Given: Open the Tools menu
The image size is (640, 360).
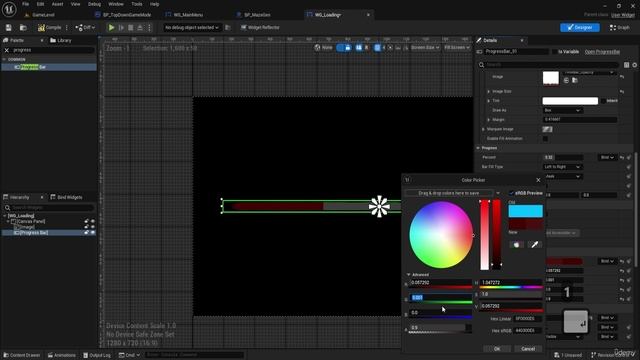Looking at the screenshot, I should [137, 4].
